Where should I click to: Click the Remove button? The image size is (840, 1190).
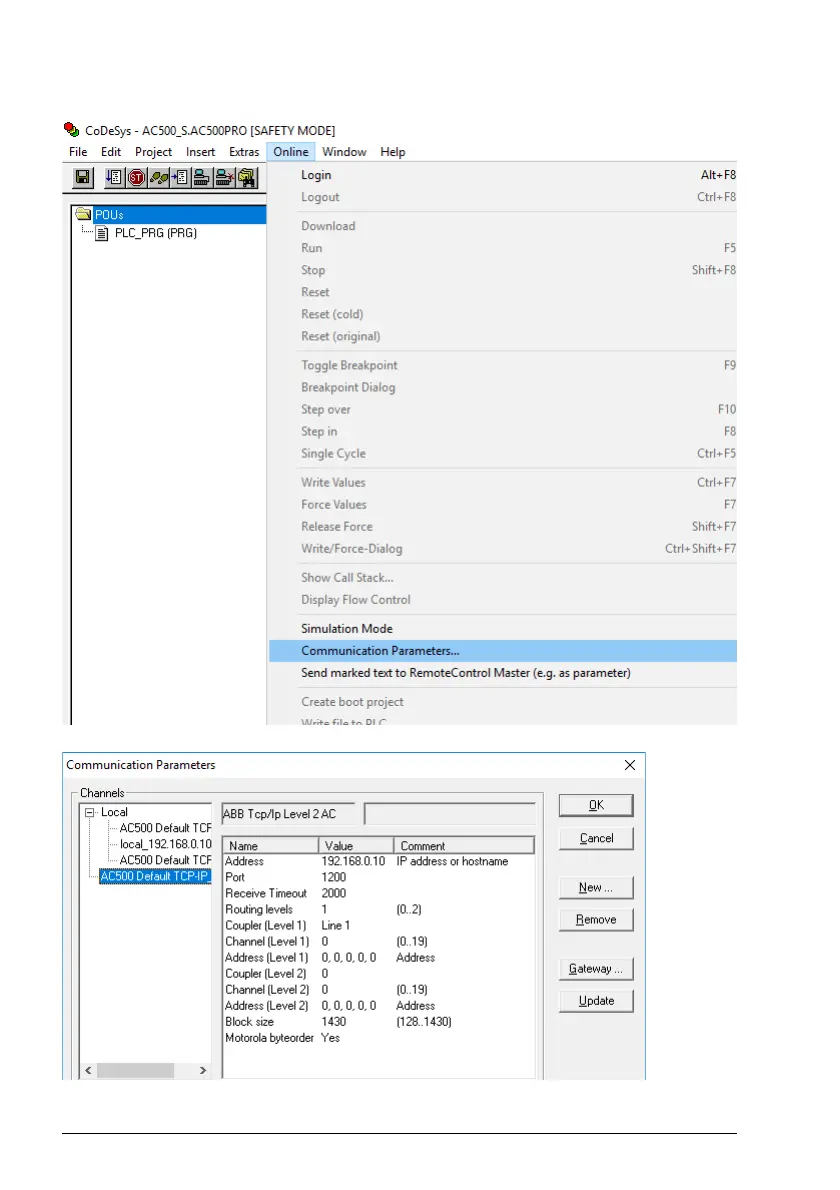tap(596, 920)
